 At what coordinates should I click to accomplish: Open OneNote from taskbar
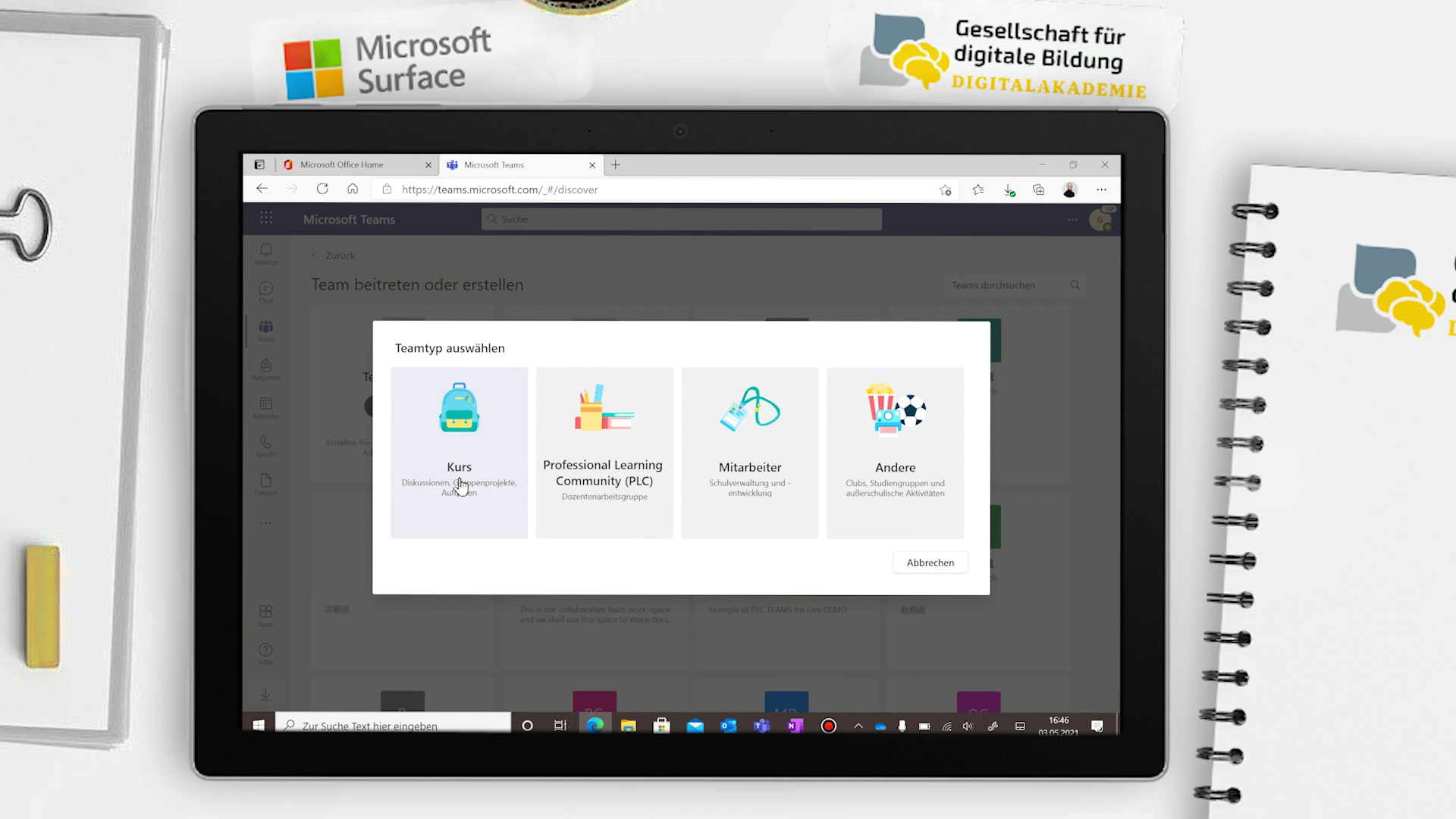(795, 726)
